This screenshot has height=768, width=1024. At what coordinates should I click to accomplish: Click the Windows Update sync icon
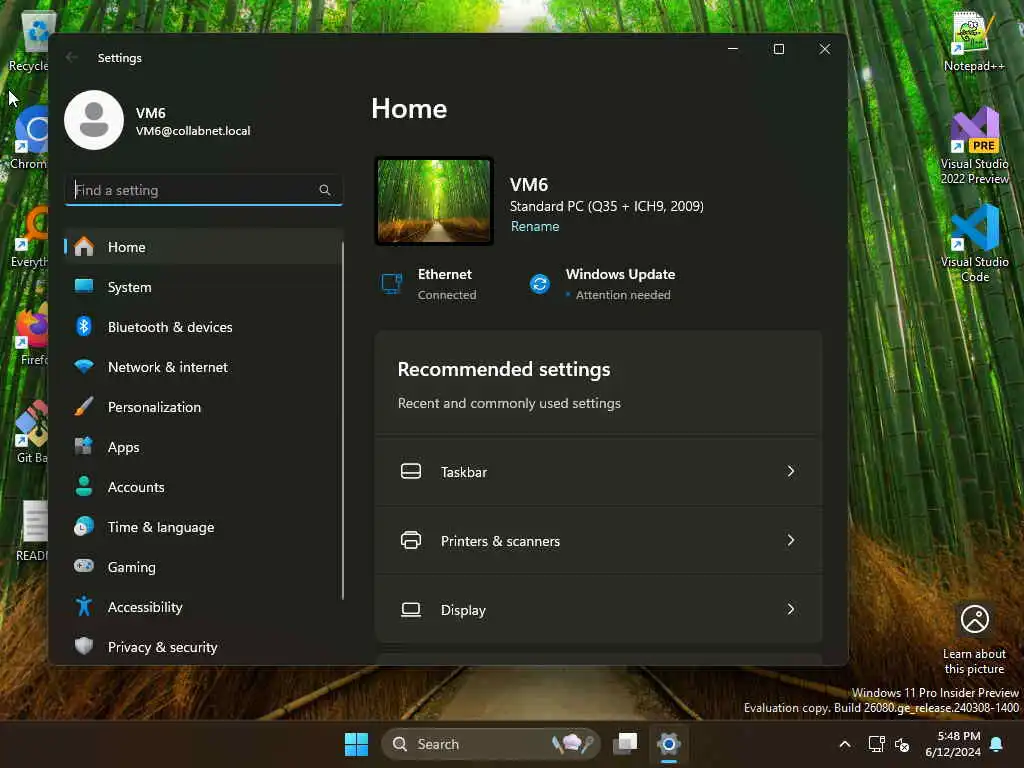(539, 284)
